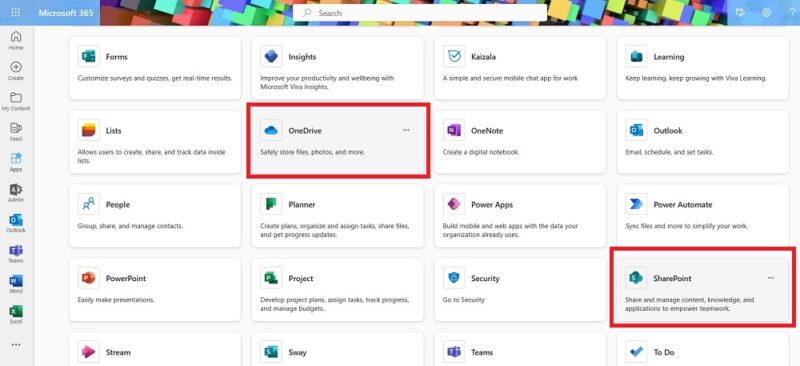Viewport: 800px width, 366px height.
Task: Click the Forms app icon
Action: click(x=88, y=56)
